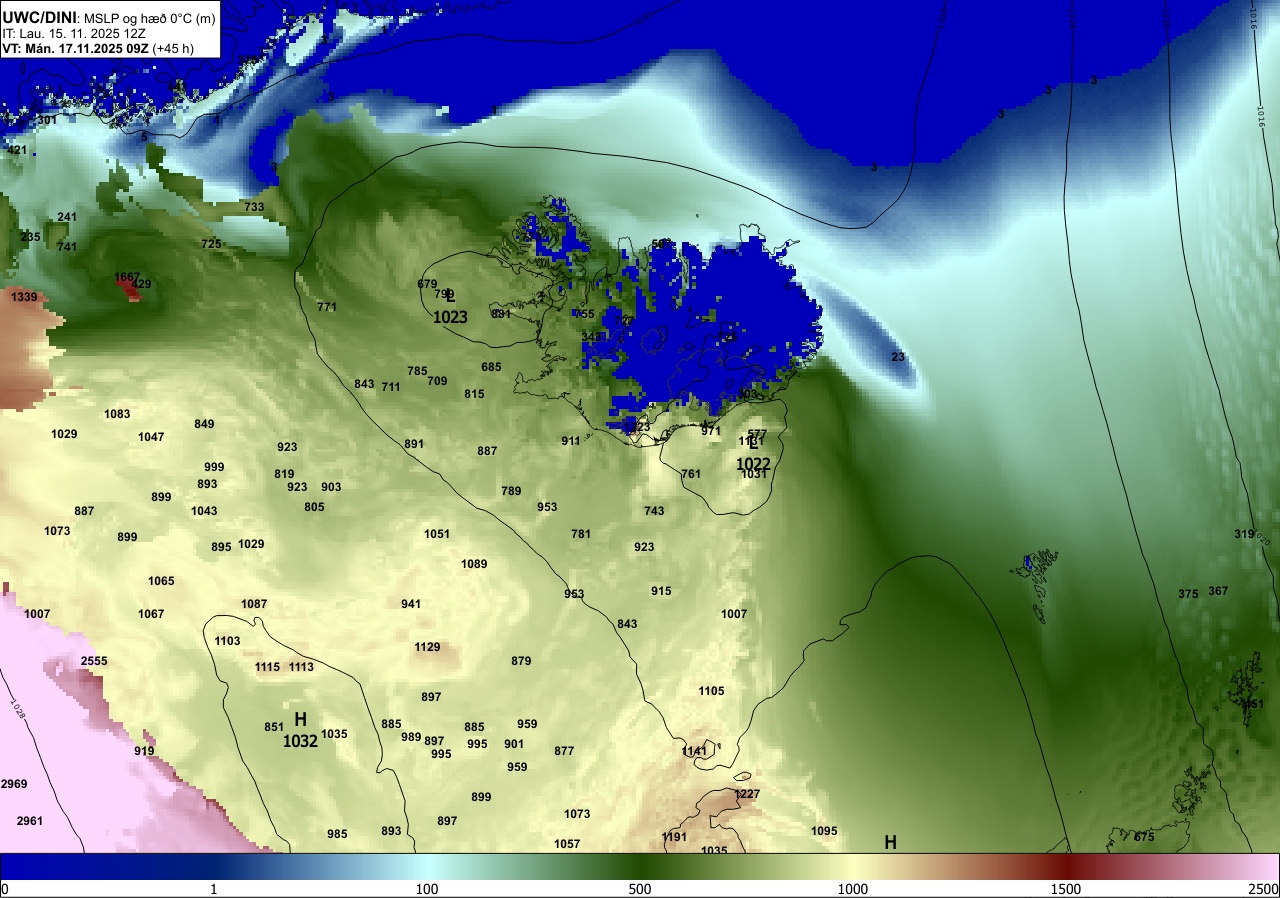Click the height value 1339
Screen dimensions: 1280x898
24,297
